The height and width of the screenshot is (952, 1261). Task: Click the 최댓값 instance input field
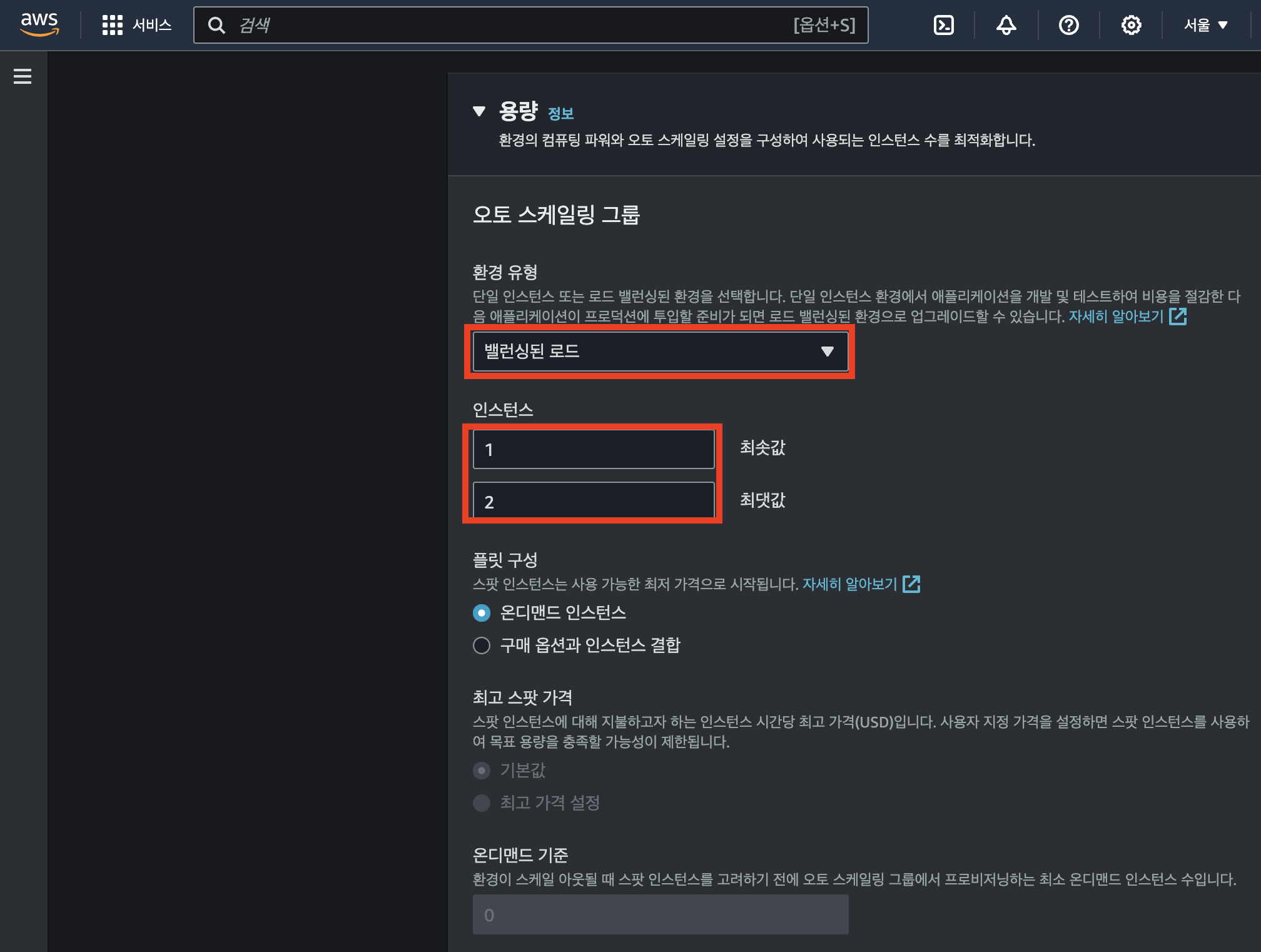pyautogui.click(x=594, y=500)
